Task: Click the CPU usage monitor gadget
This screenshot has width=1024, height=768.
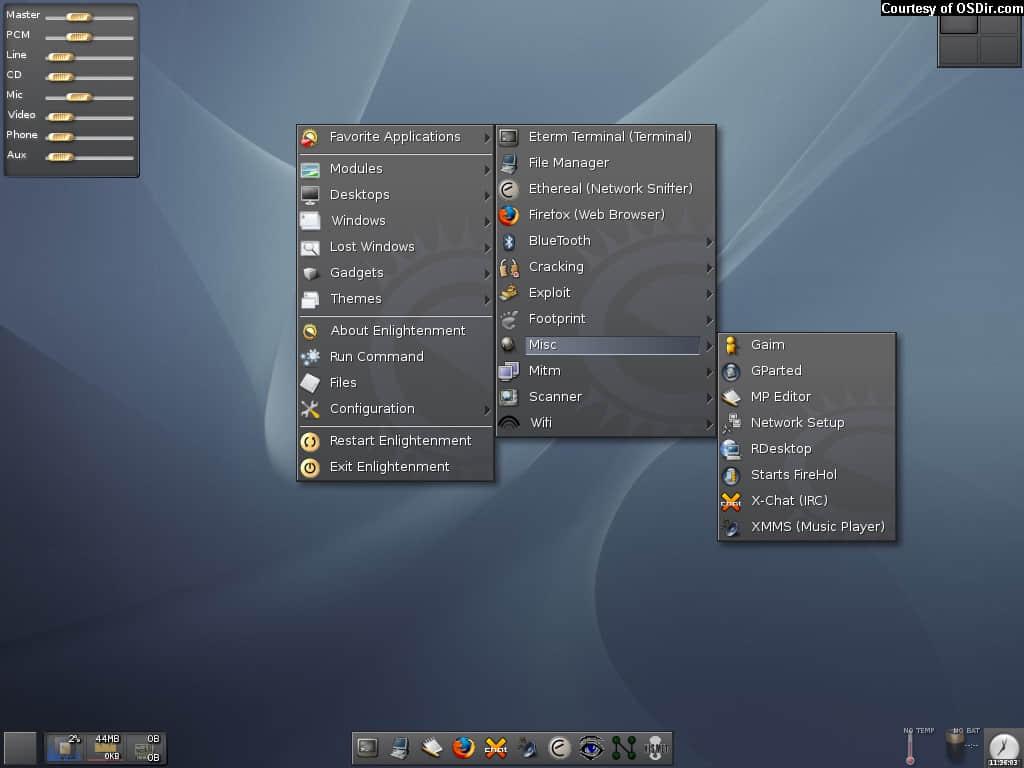Action: tap(66, 747)
